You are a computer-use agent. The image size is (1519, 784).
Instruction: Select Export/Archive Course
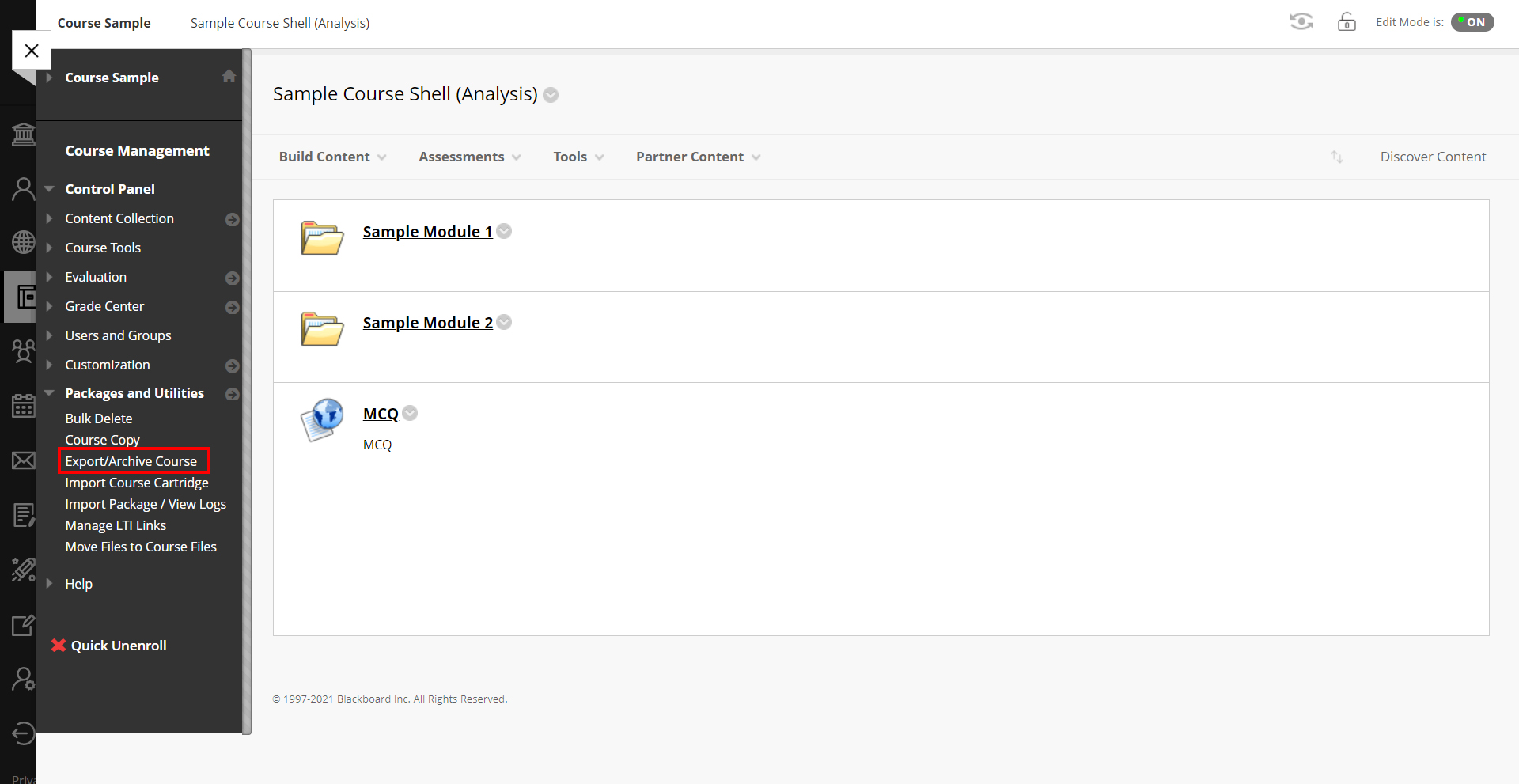[x=131, y=461]
